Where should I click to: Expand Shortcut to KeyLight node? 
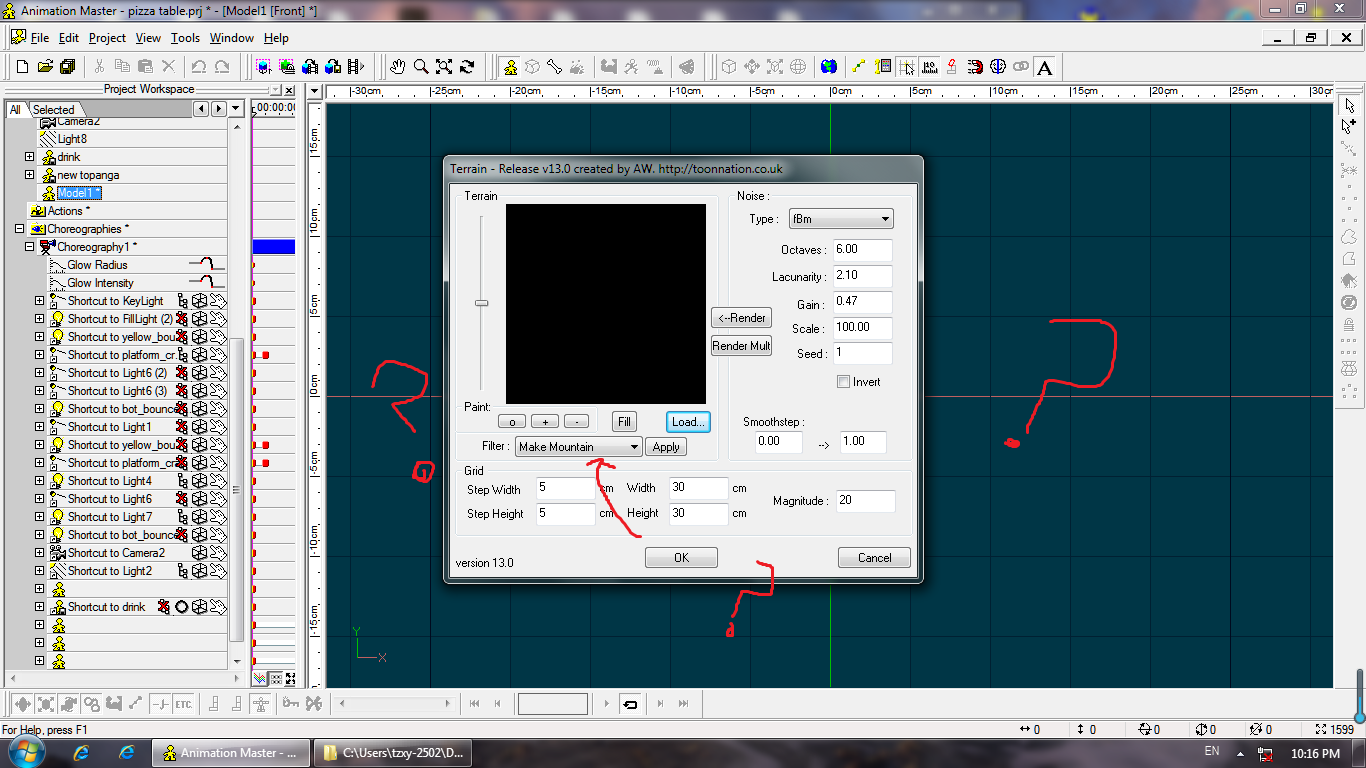pos(39,301)
